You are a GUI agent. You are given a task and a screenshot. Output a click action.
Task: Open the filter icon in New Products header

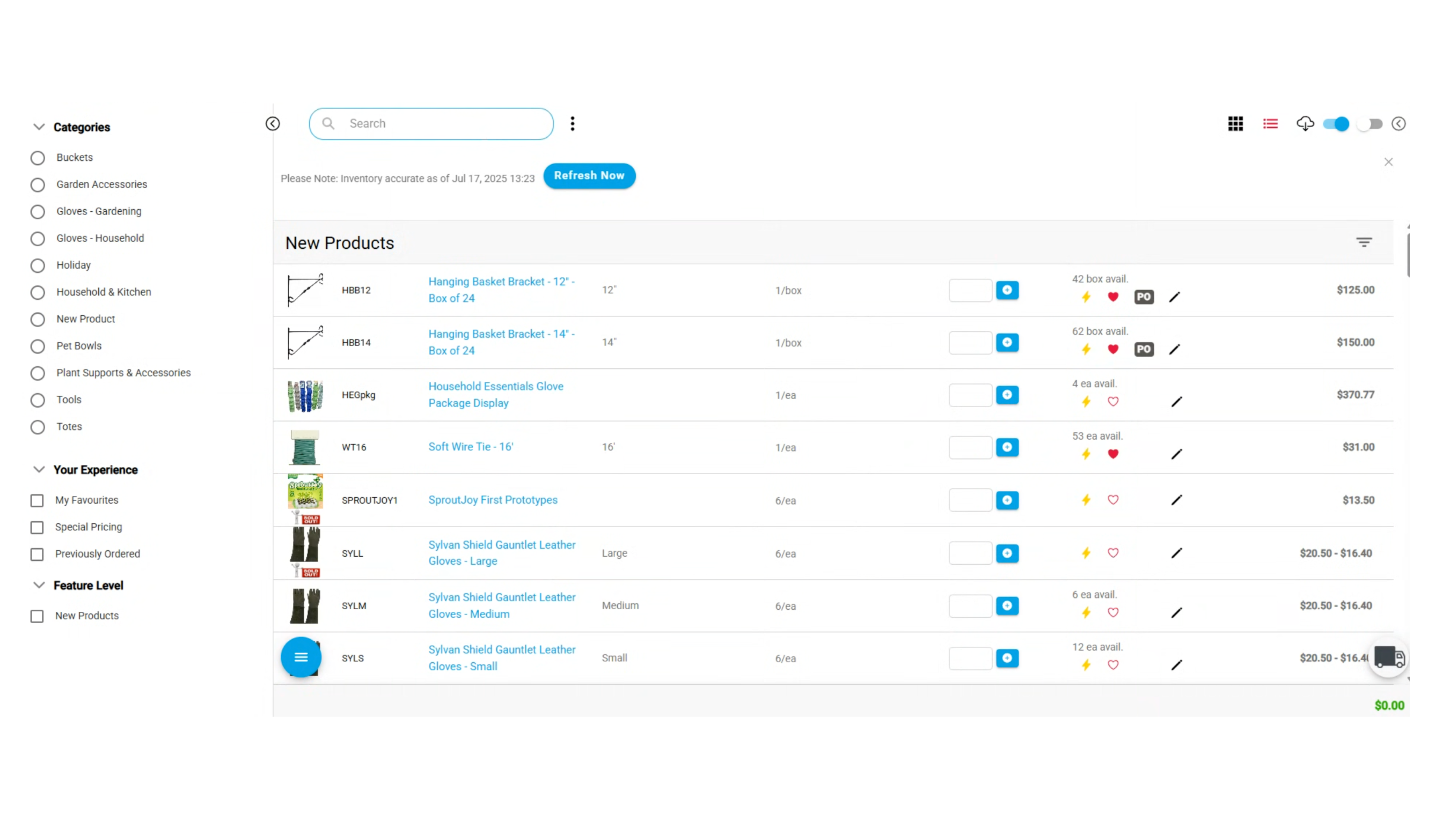(1364, 242)
